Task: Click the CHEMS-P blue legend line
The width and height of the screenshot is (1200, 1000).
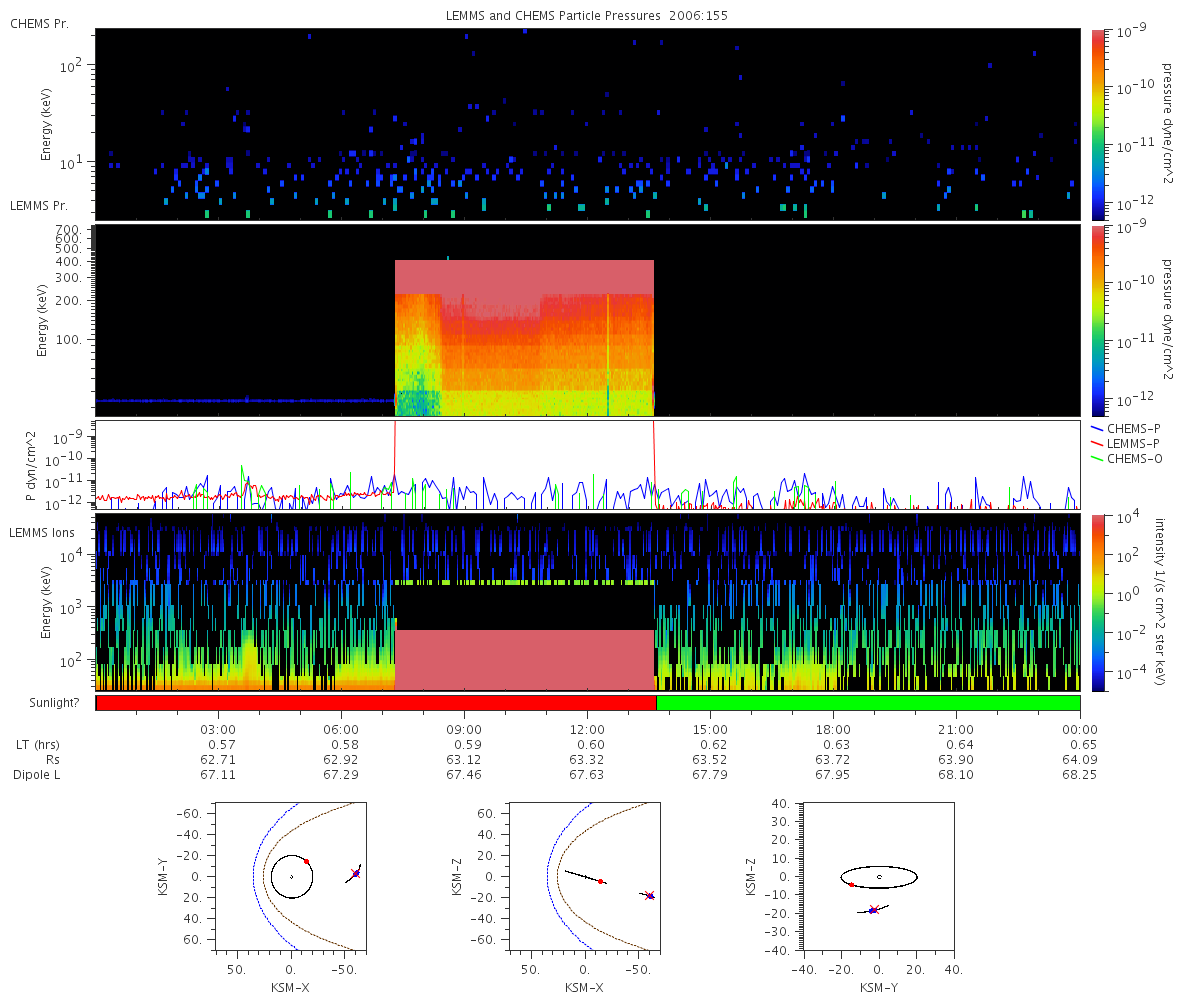Action: coord(1097,428)
